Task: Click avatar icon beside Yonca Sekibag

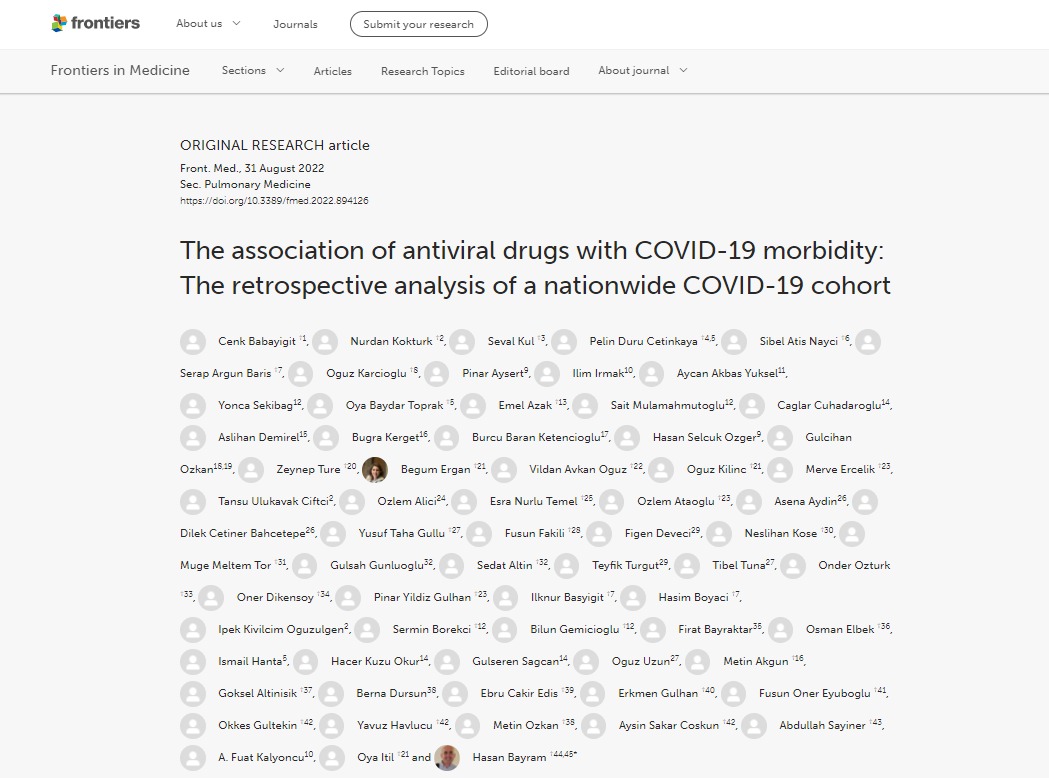Action: click(x=193, y=405)
